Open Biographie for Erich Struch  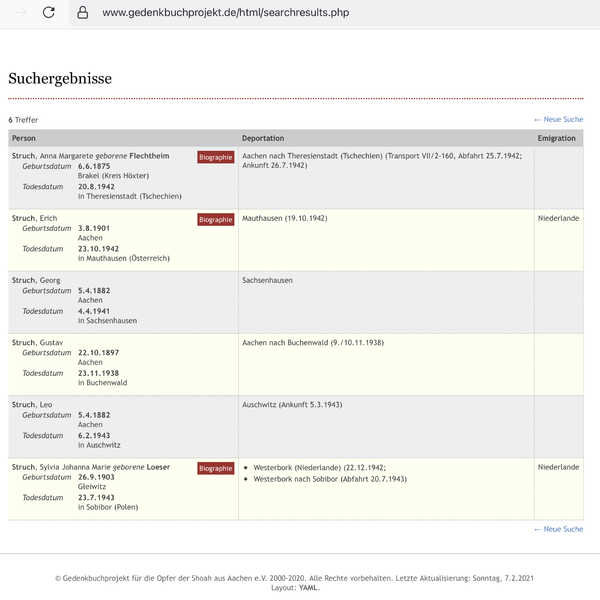[215, 219]
